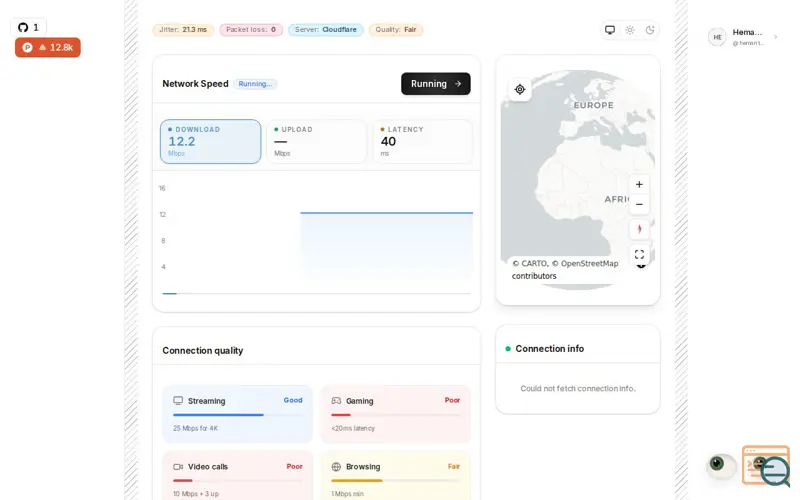Switch to dark theme moon icon
The height and width of the screenshot is (500, 800).
tap(649, 30)
